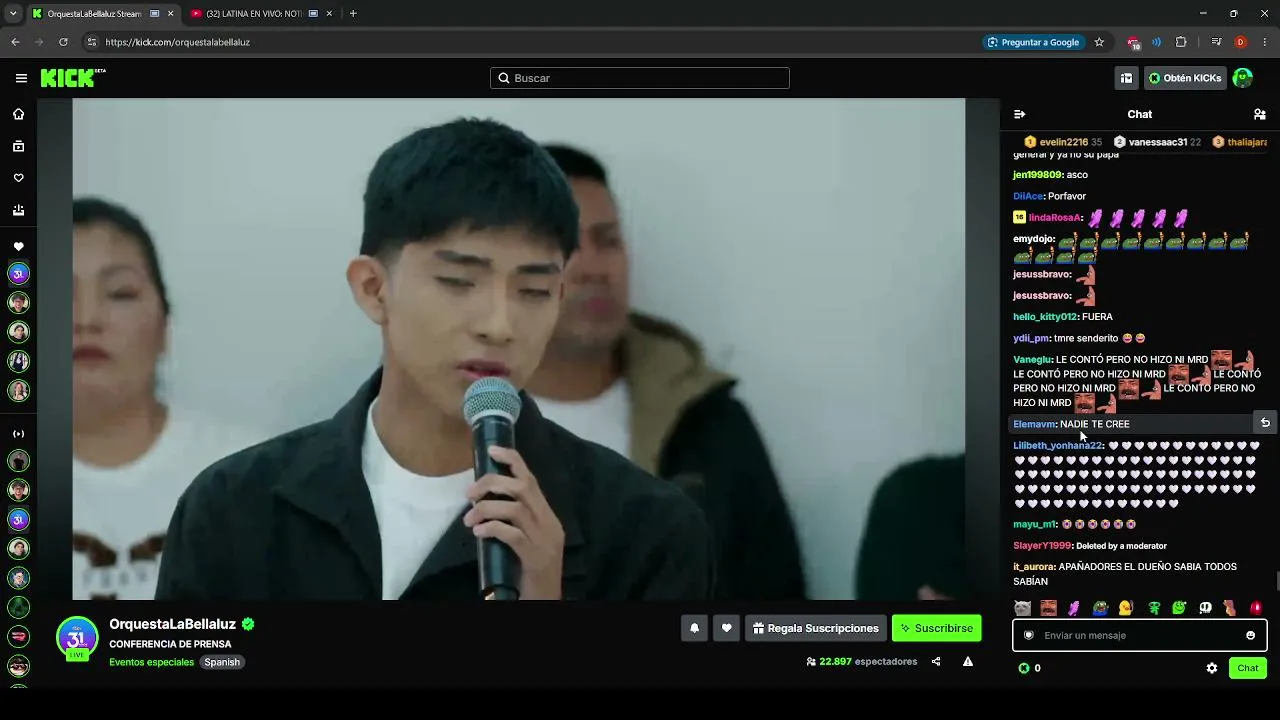1280x720 pixels.
Task: Click username Lilibeth_yonhana22 in chat
Action: [x=1058, y=446]
